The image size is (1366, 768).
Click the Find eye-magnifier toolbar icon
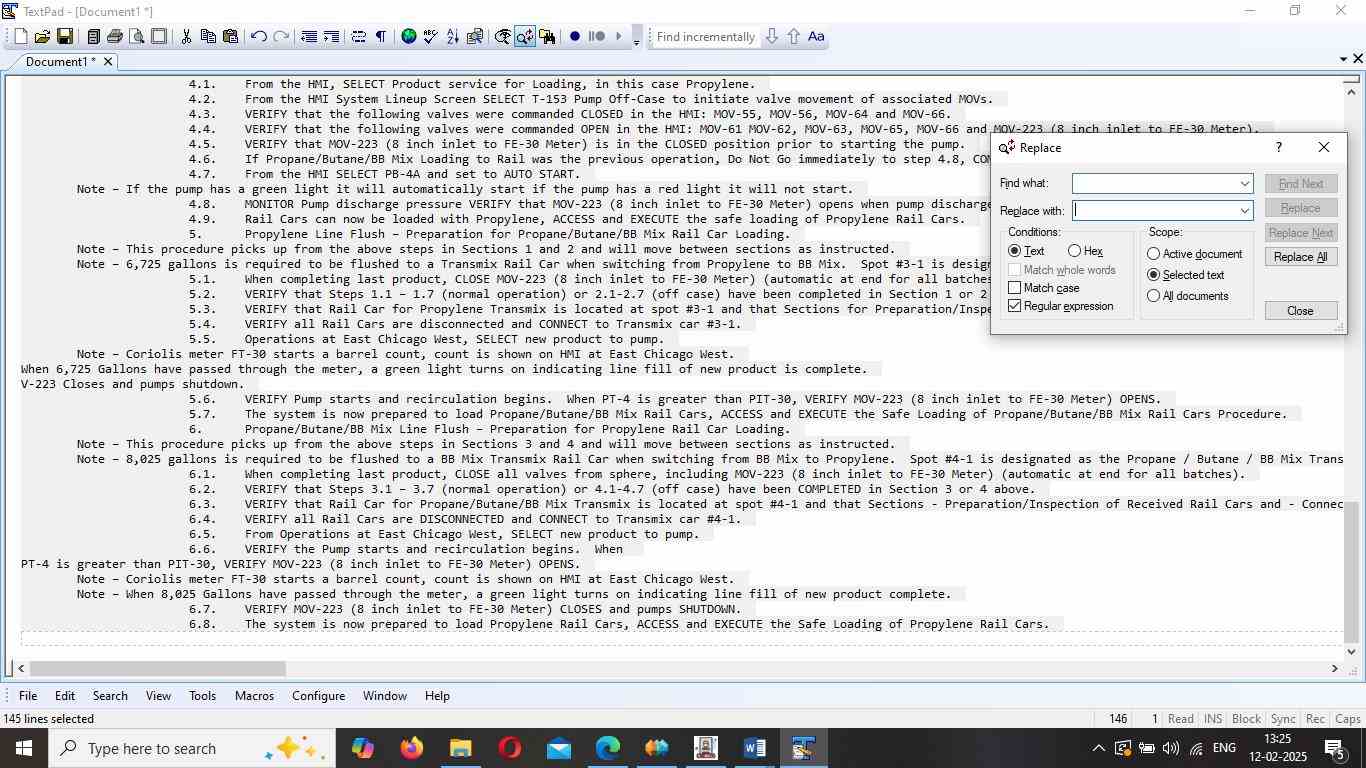pyautogui.click(x=503, y=37)
